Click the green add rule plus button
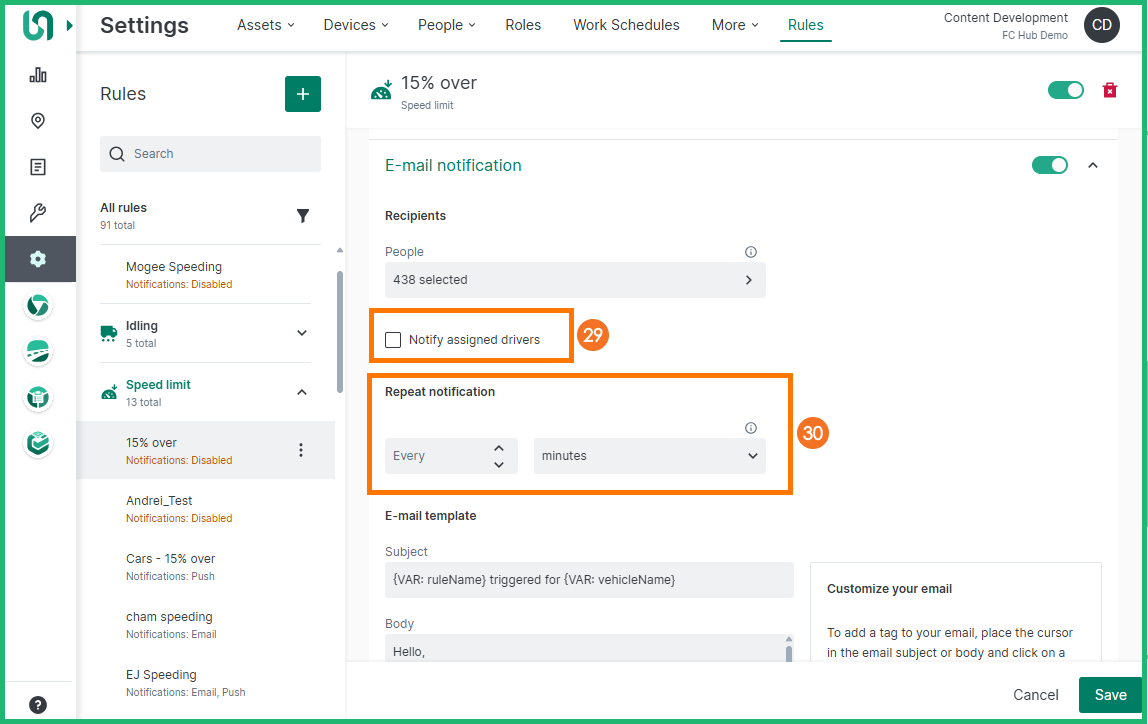 [x=303, y=94]
